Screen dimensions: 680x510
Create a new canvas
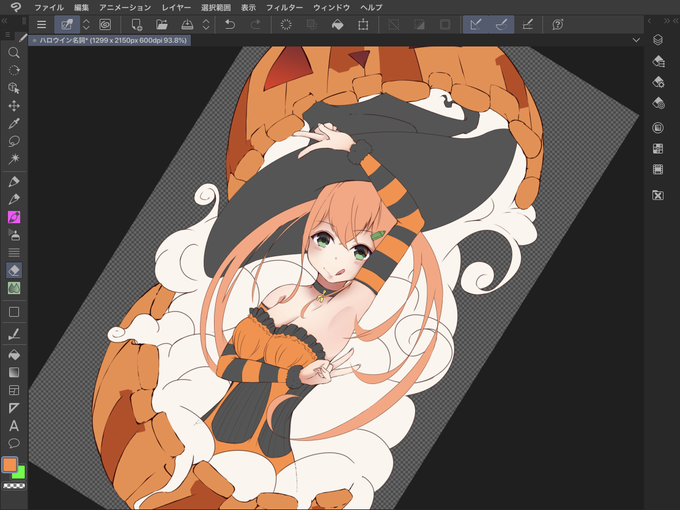coord(137,25)
